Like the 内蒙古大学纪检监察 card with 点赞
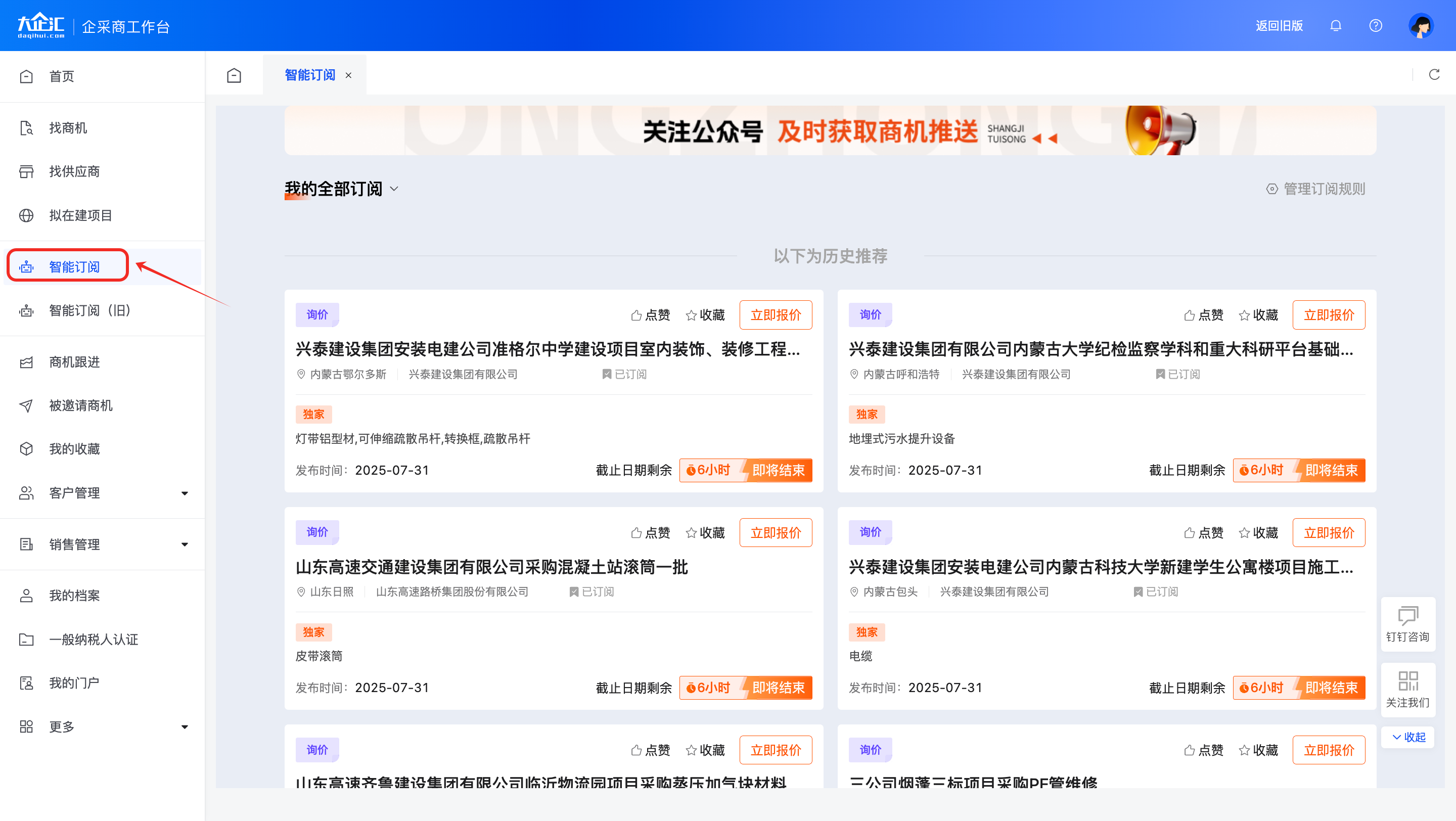Viewport: 1456px width, 821px height. pos(1203,315)
